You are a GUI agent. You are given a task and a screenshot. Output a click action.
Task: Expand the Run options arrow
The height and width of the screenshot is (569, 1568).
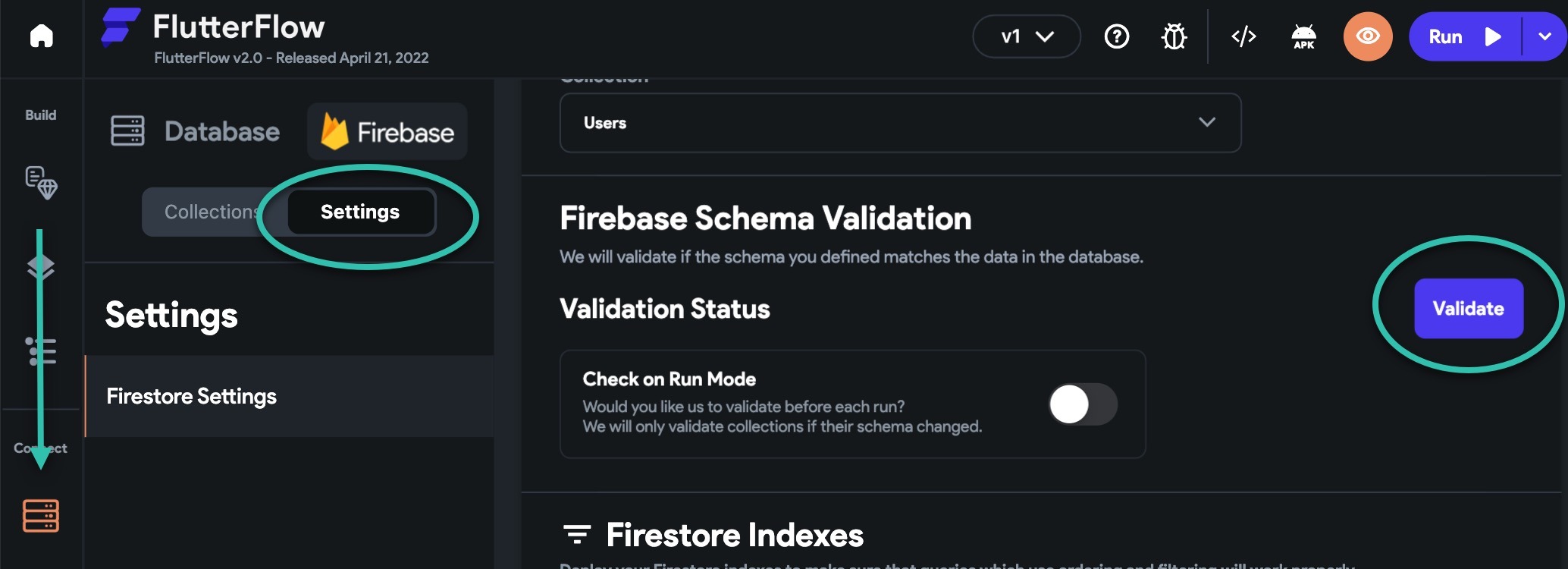point(1544,36)
